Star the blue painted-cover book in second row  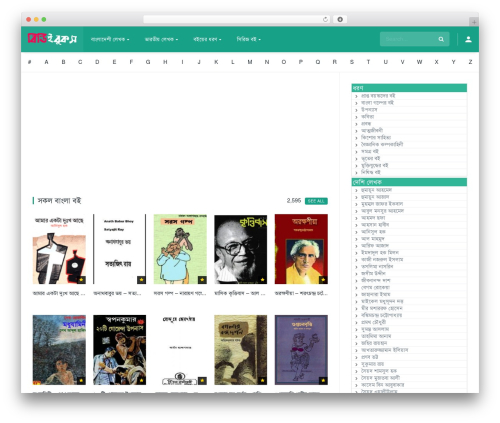(81, 381)
